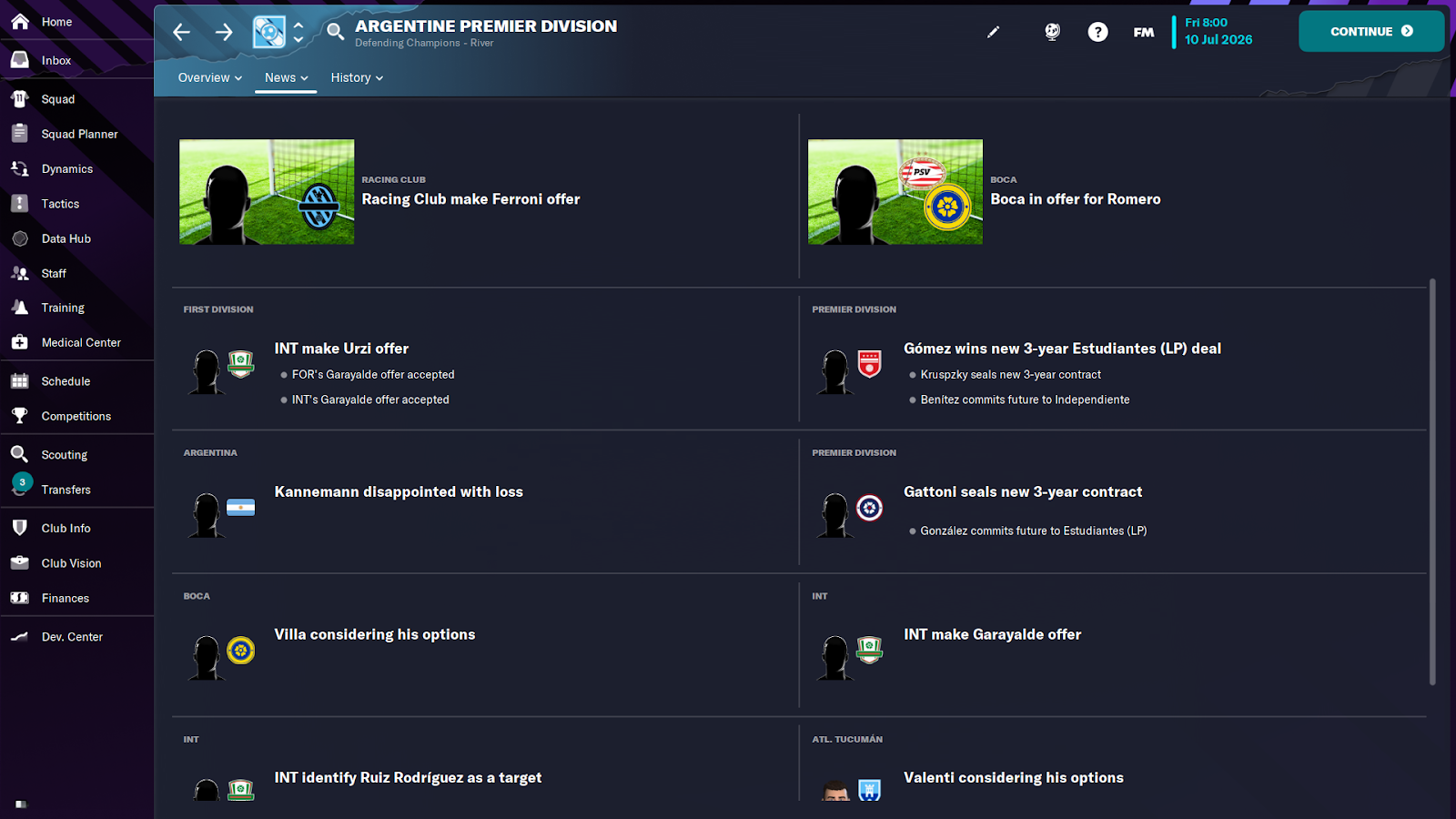The height and width of the screenshot is (819, 1456).
Task: Click the Continue button
Action: 1371,31
